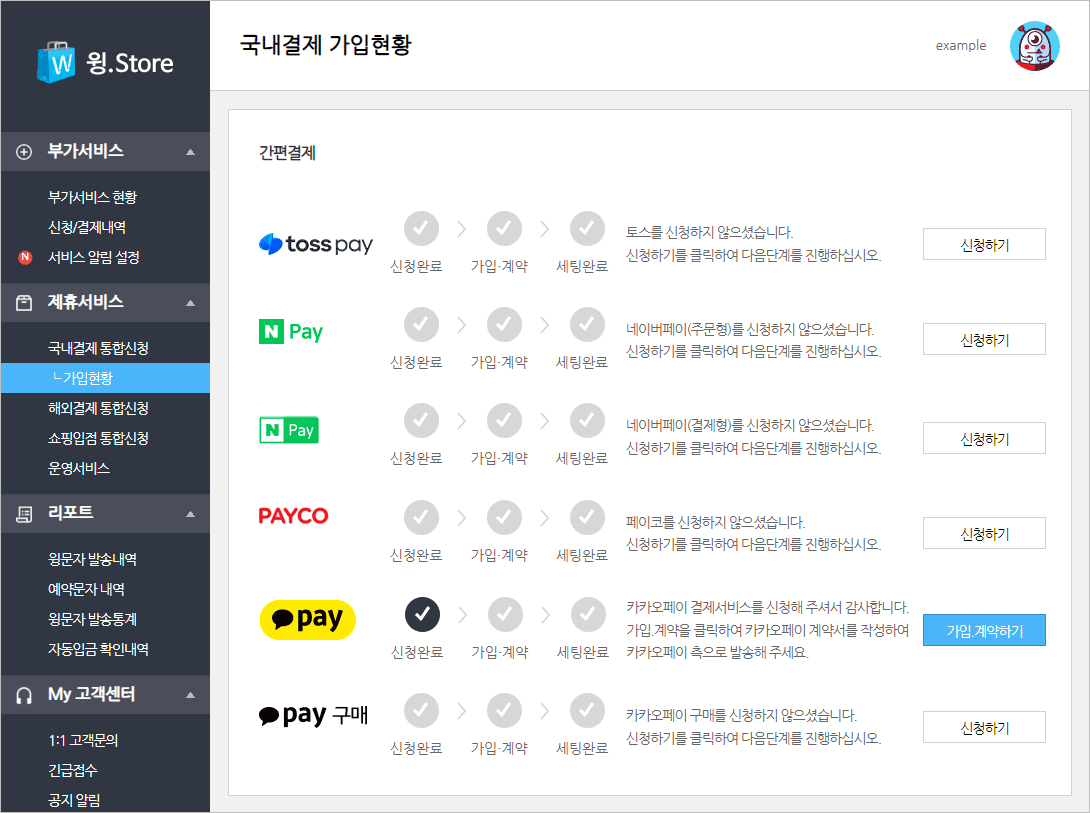Click kakao pay 구매's 세팅완료 check circle
This screenshot has width=1090, height=813.
(x=587, y=711)
